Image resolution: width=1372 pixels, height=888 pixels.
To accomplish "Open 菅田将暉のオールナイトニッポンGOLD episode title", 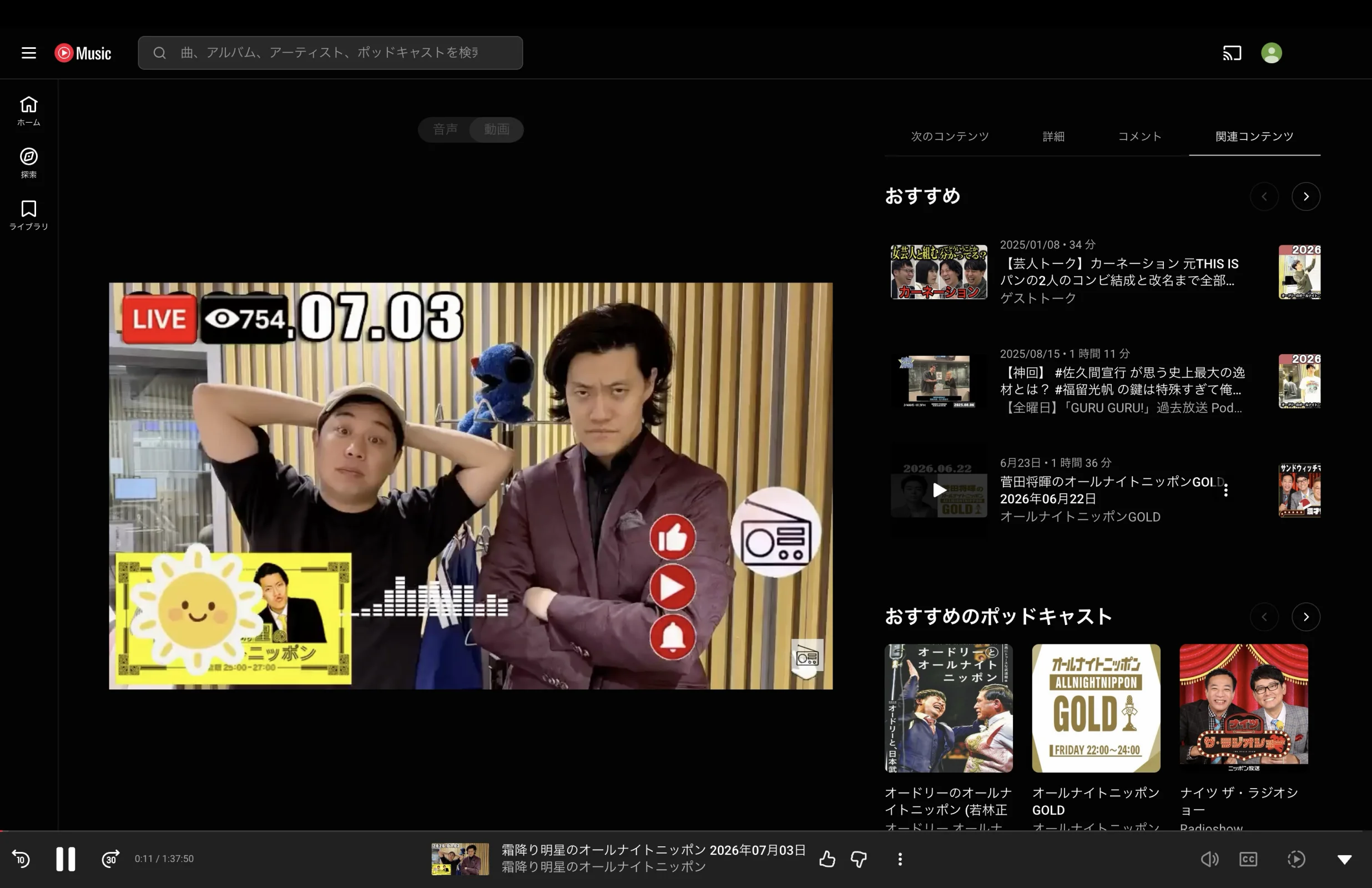I will pos(1112,490).
